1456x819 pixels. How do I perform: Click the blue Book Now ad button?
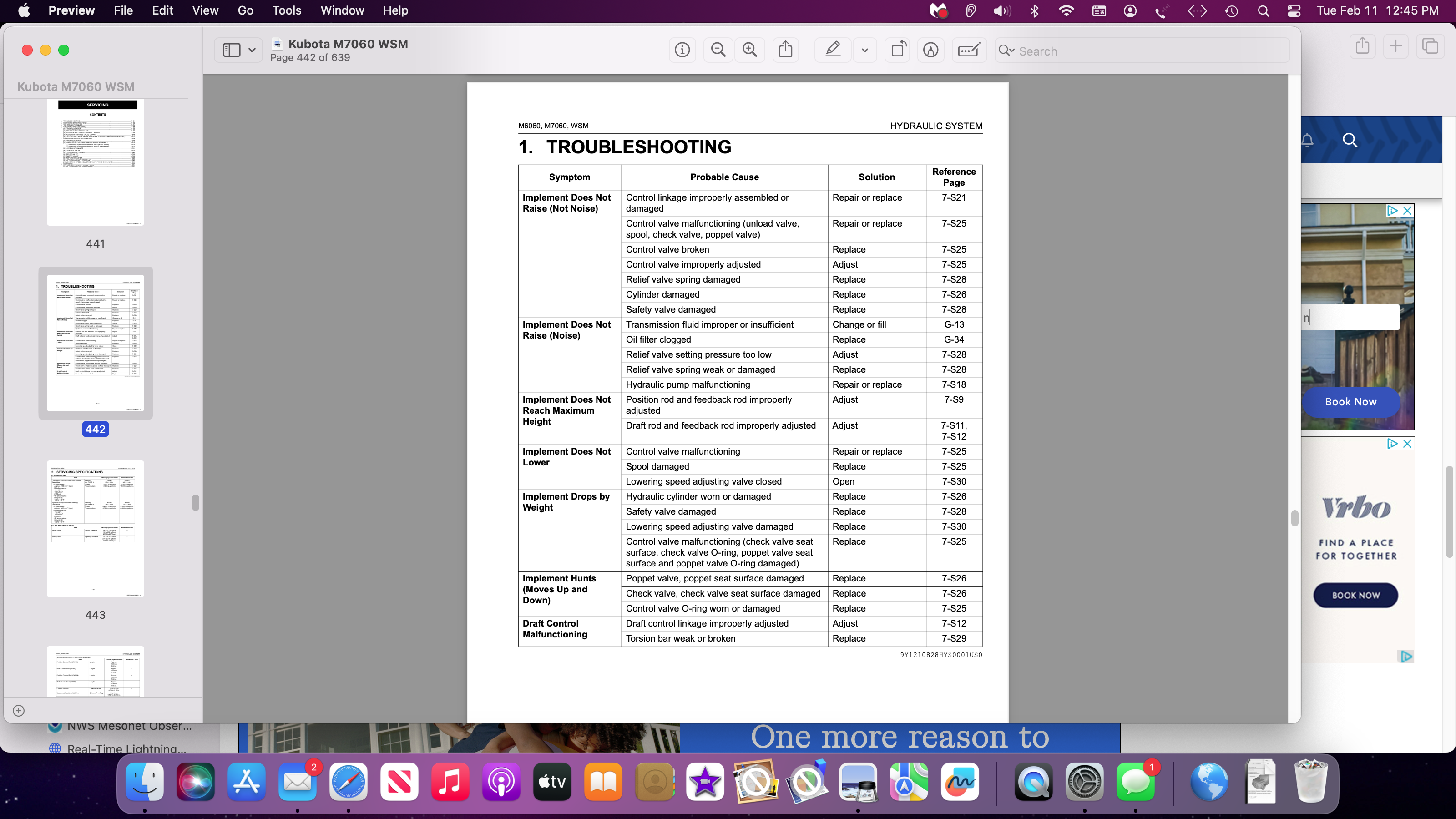(x=1350, y=402)
